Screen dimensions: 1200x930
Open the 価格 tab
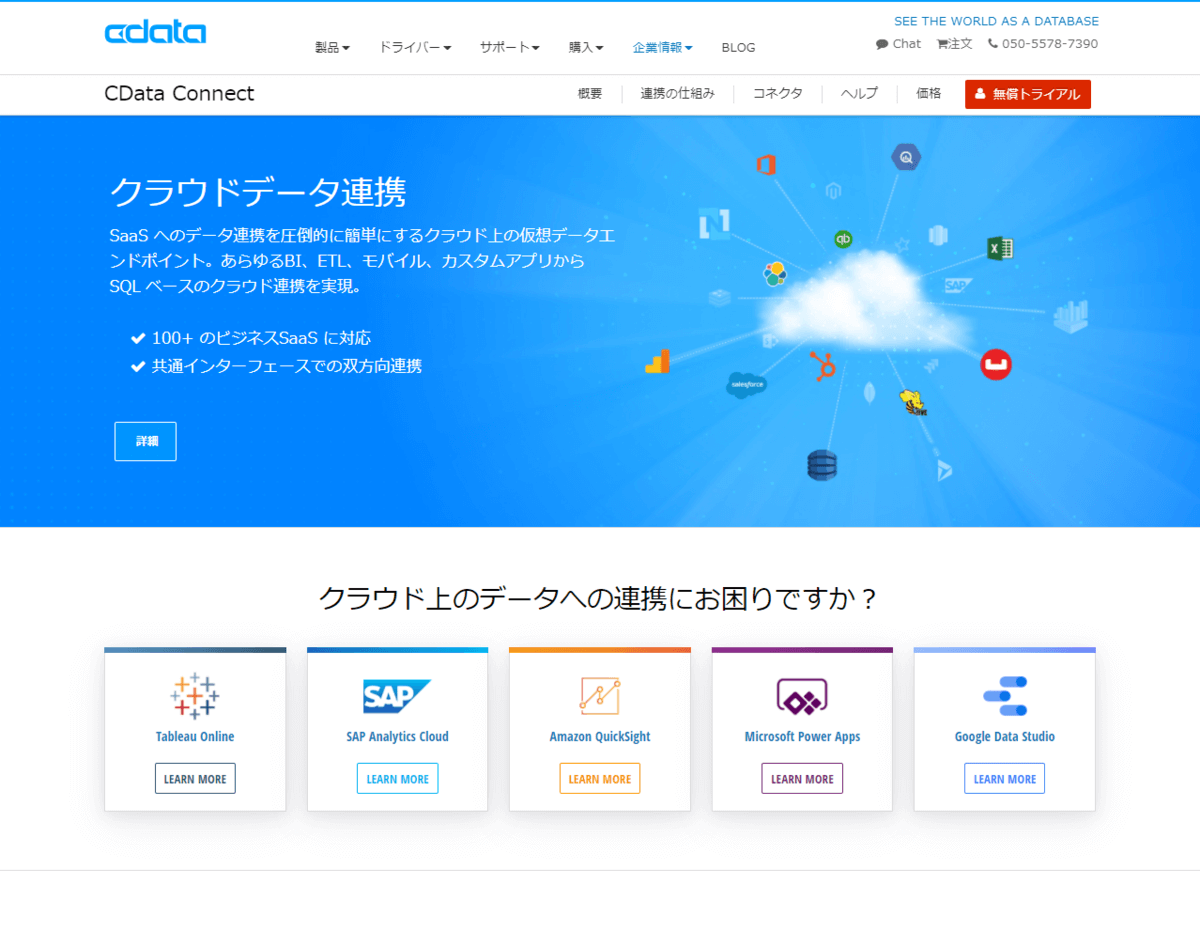click(929, 94)
